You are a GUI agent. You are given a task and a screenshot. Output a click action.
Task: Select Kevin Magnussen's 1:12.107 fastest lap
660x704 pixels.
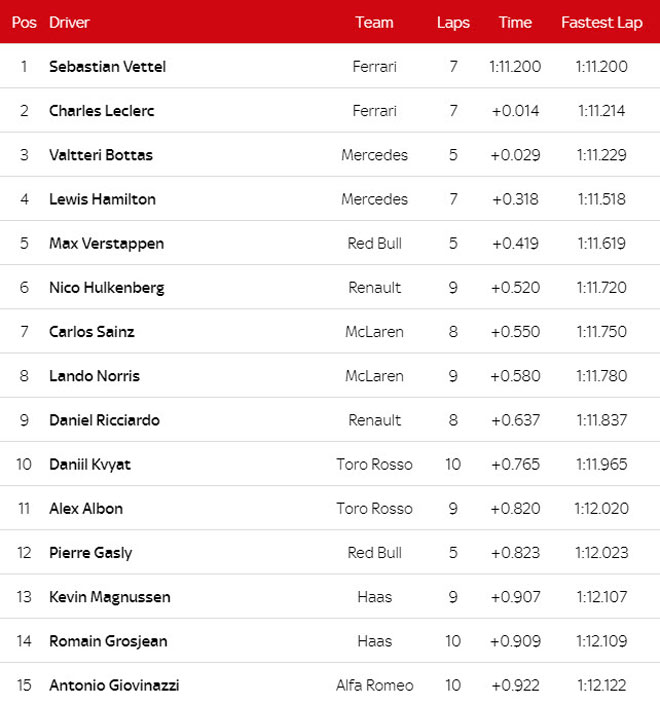[601, 597]
